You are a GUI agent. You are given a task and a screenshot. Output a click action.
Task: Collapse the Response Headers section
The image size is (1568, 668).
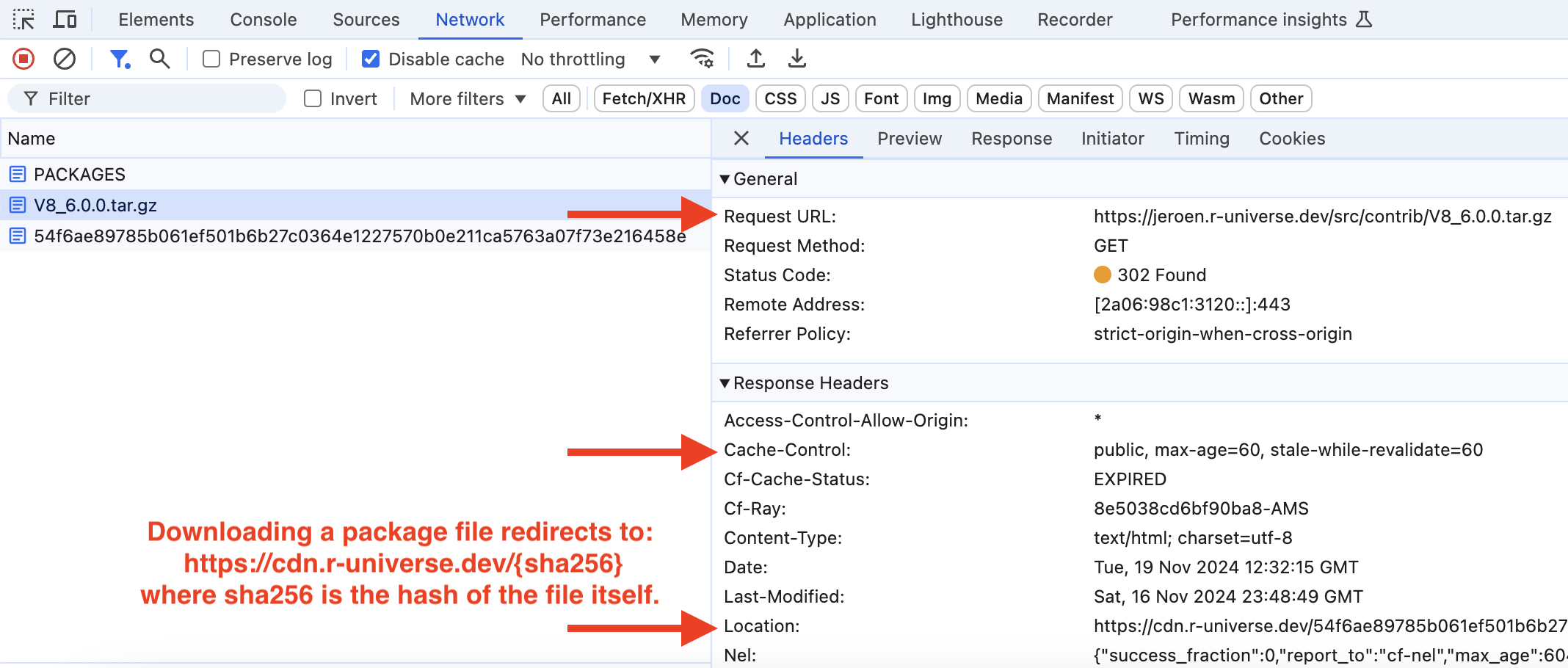(725, 383)
